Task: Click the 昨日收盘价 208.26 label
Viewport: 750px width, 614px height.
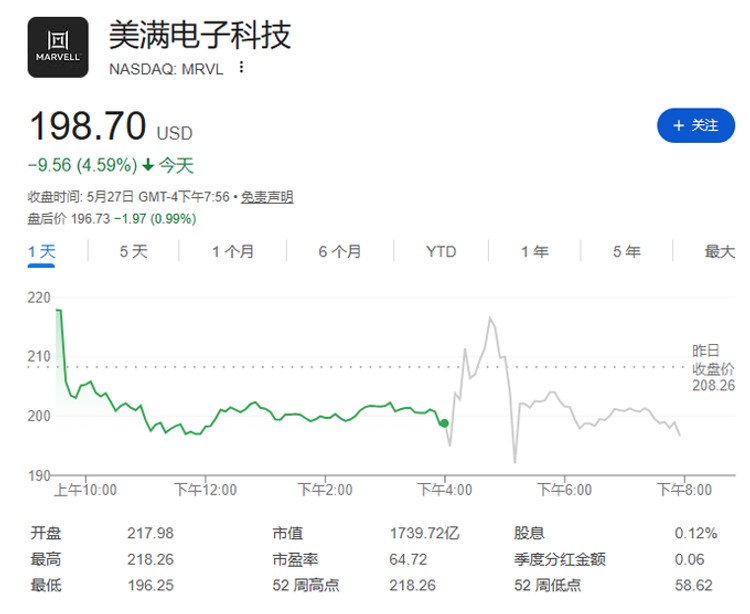Action: coord(713,368)
